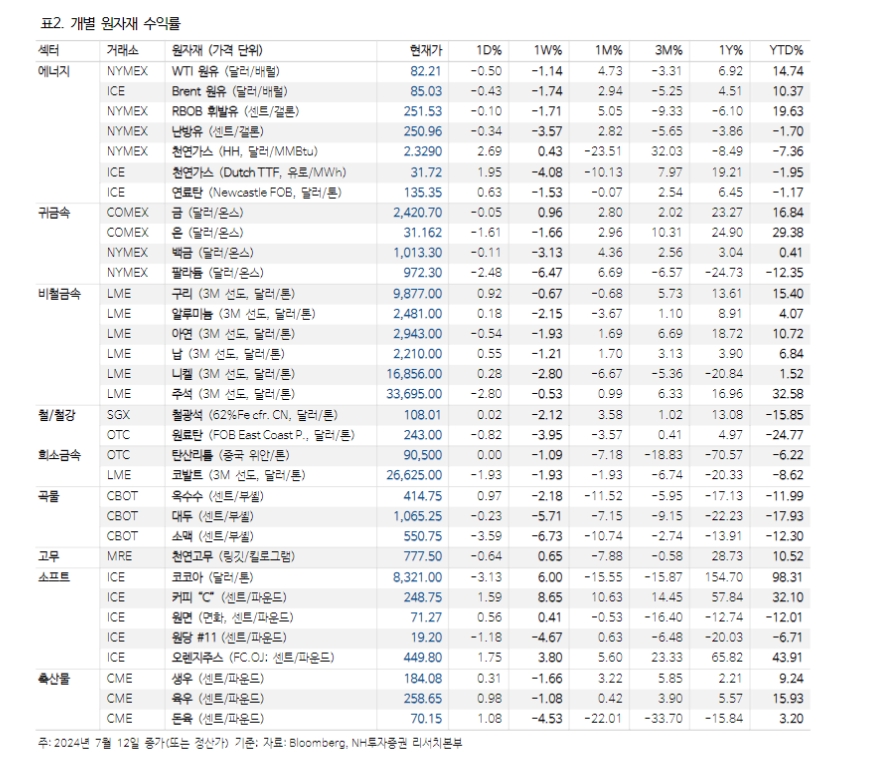Click the Brent 원유 price 85.03
This screenshot has height=757, width=877.
(x=424, y=90)
